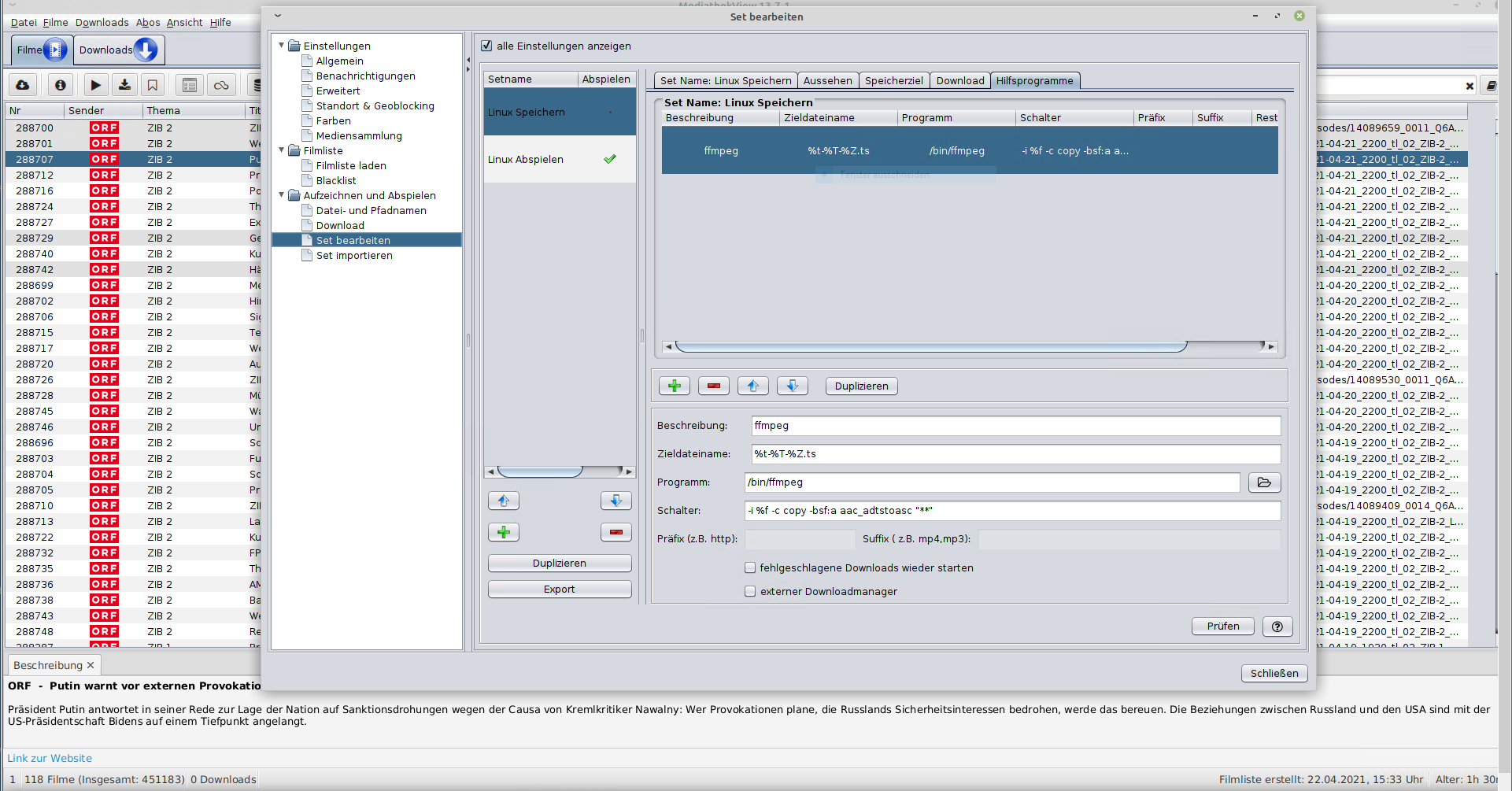Switch to the Speicherziel tab

click(893, 80)
